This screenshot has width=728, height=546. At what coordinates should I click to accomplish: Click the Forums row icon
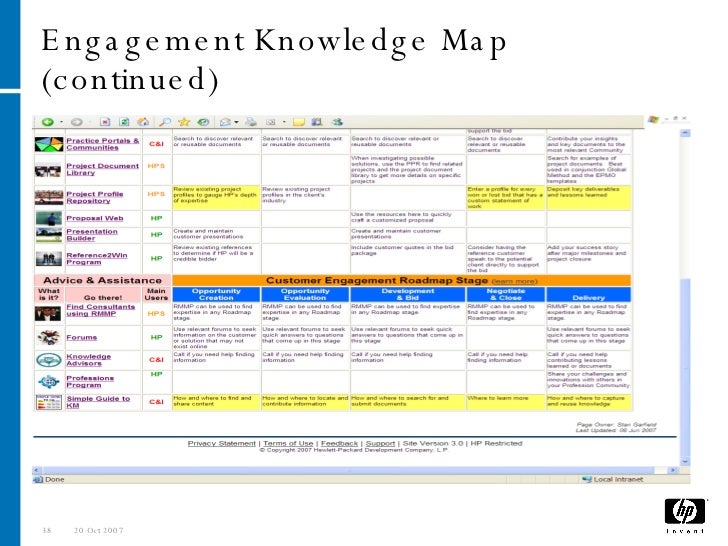point(49,337)
